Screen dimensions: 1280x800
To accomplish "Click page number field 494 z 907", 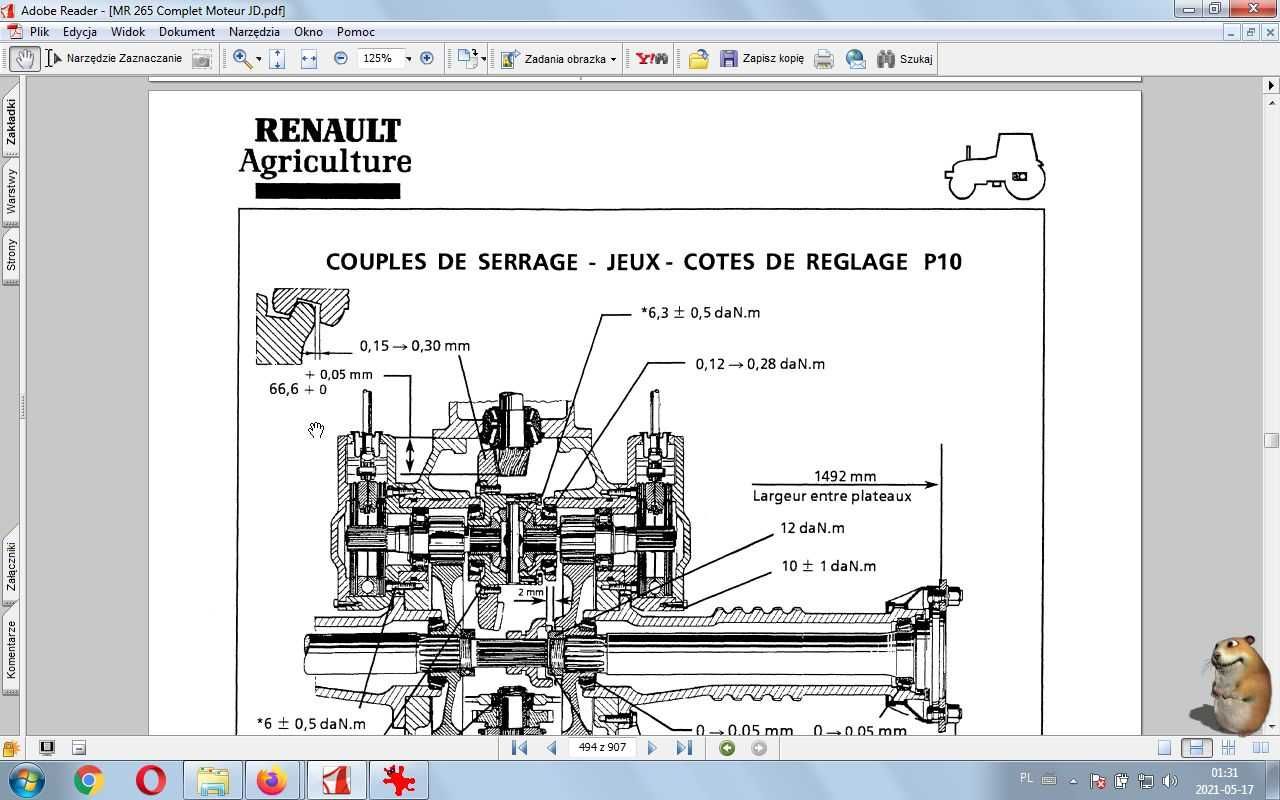I will [602, 747].
